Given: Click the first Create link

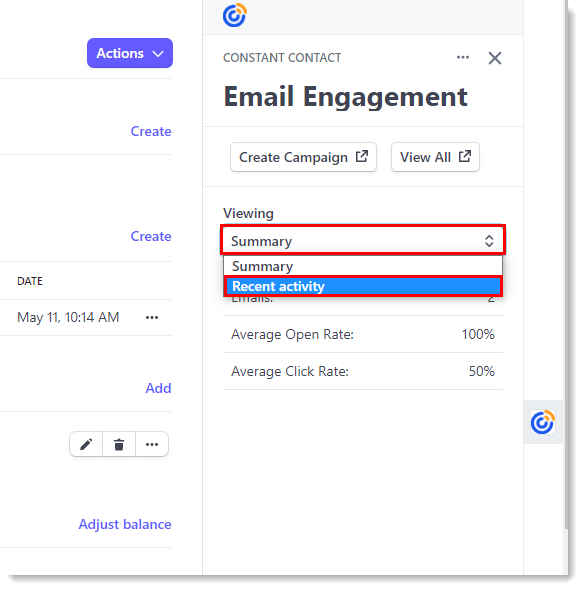Looking at the screenshot, I should pyautogui.click(x=151, y=131).
